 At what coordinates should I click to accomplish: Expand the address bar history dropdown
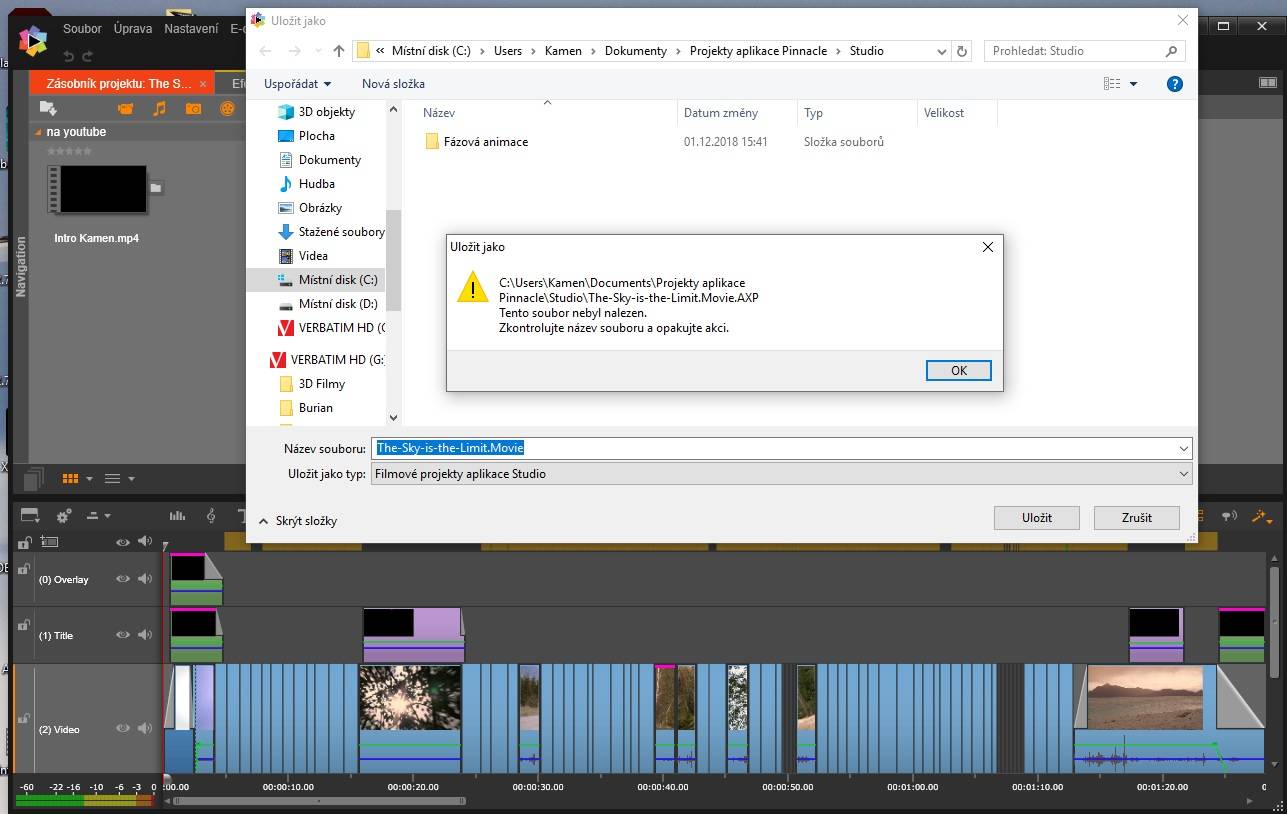tap(942, 51)
